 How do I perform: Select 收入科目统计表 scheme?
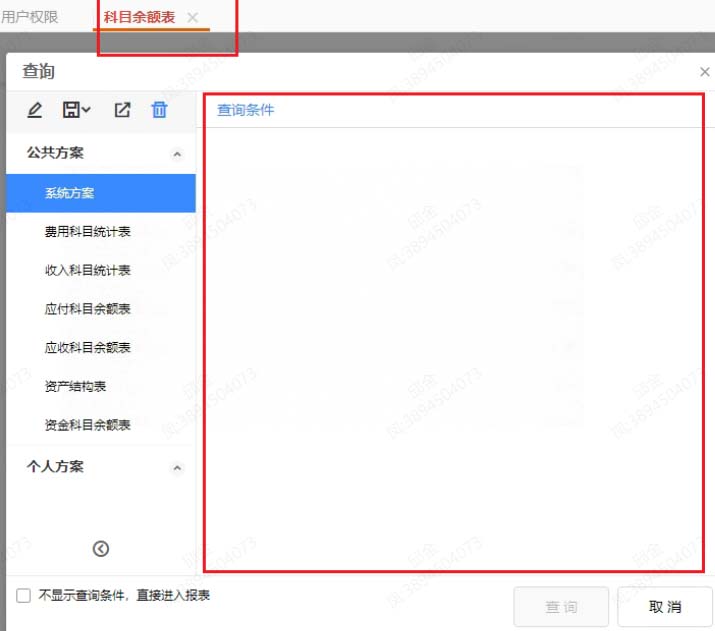(x=87, y=271)
